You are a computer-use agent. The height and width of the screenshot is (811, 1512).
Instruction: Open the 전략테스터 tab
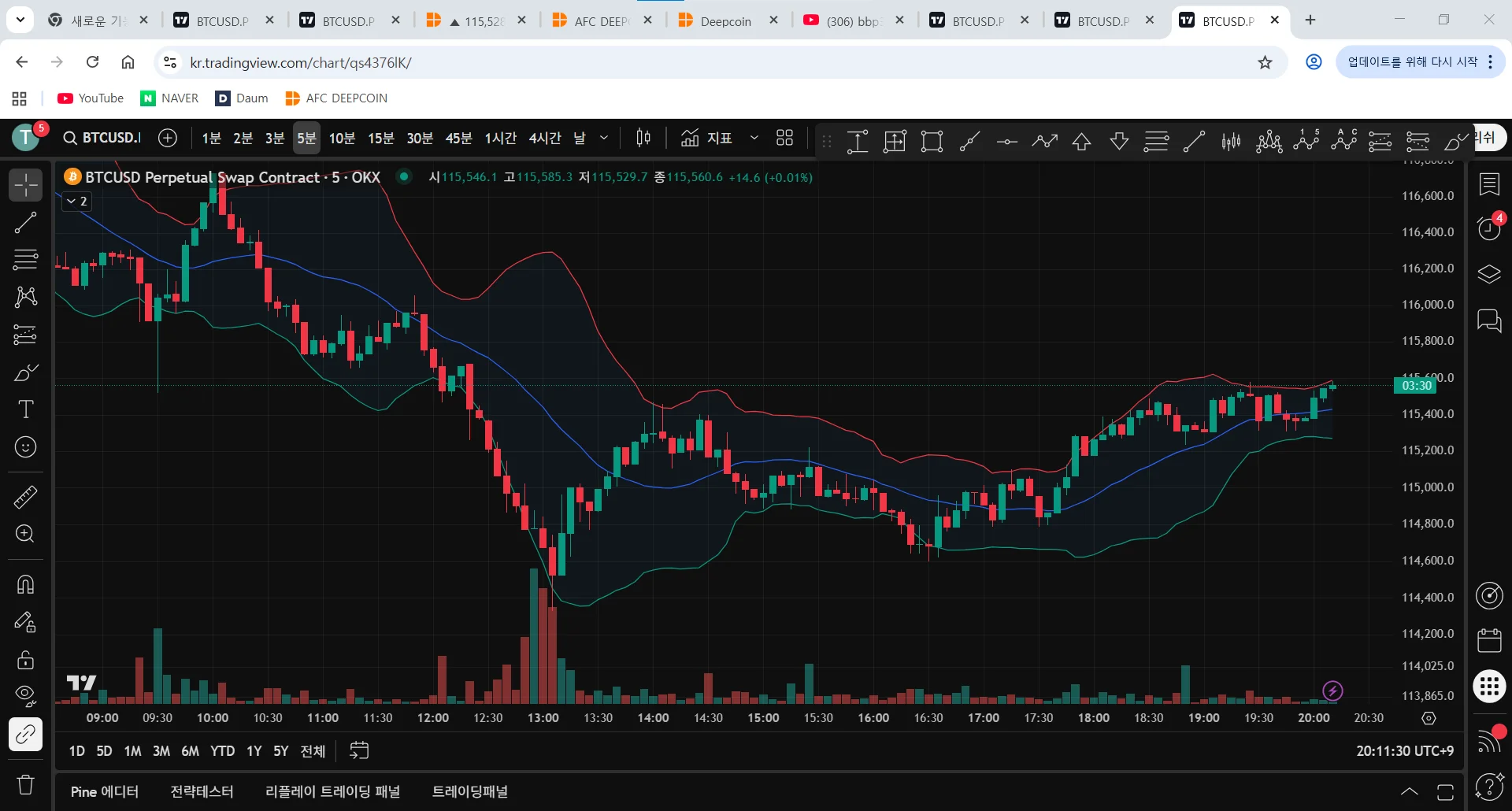click(x=202, y=791)
